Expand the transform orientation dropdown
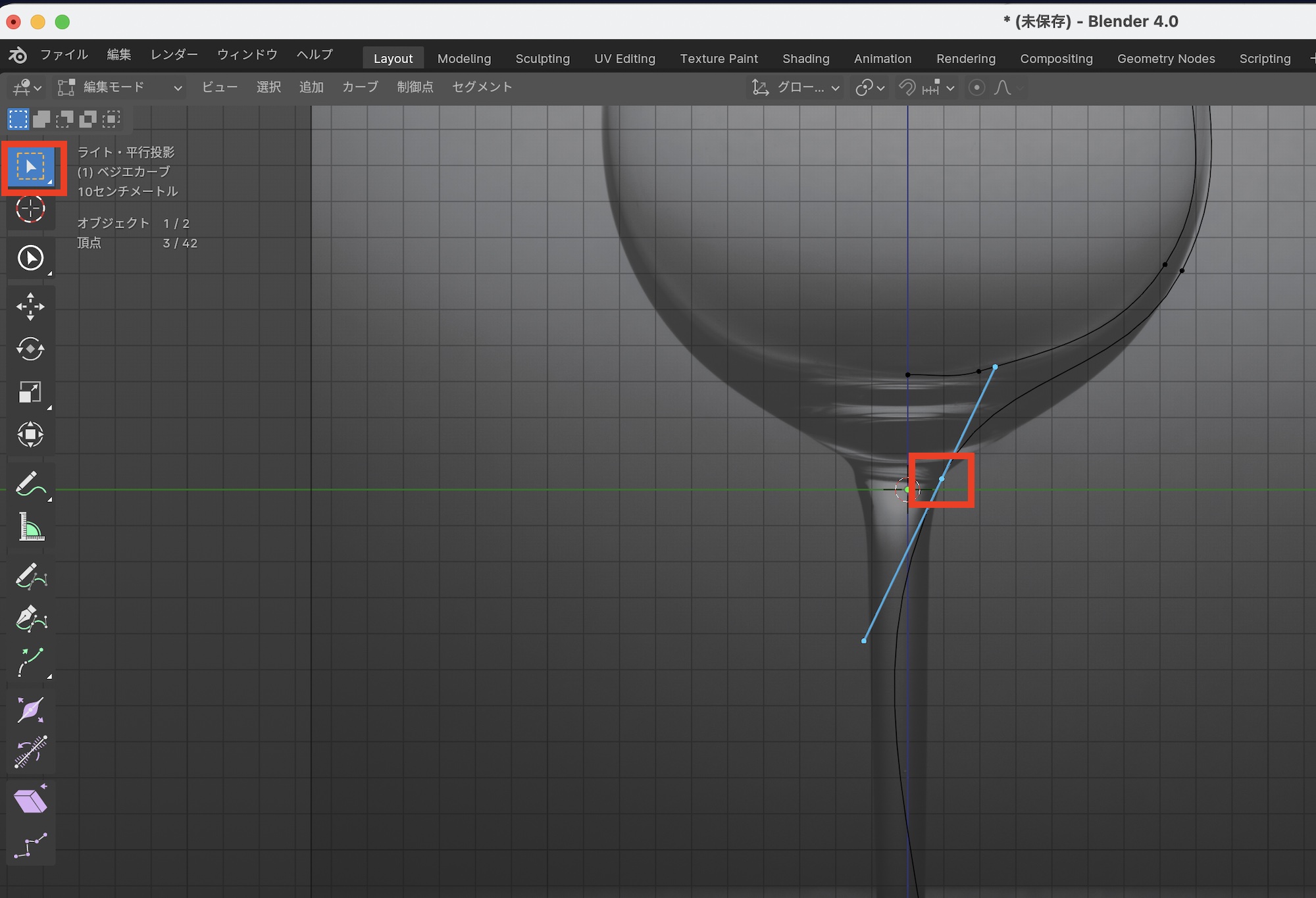The height and width of the screenshot is (898, 1316). pyautogui.click(x=797, y=87)
